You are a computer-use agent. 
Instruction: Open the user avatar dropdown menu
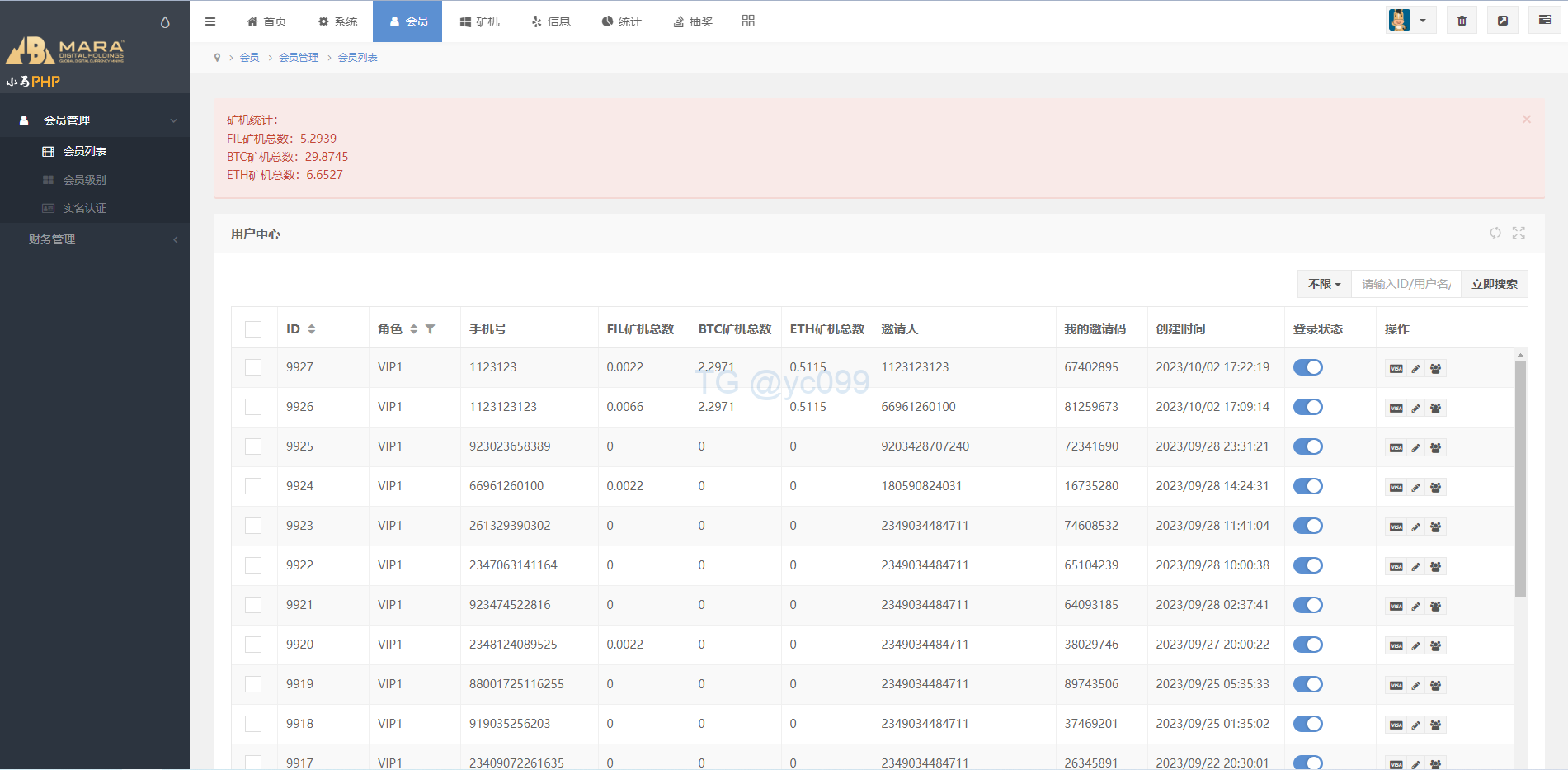[x=1409, y=21]
